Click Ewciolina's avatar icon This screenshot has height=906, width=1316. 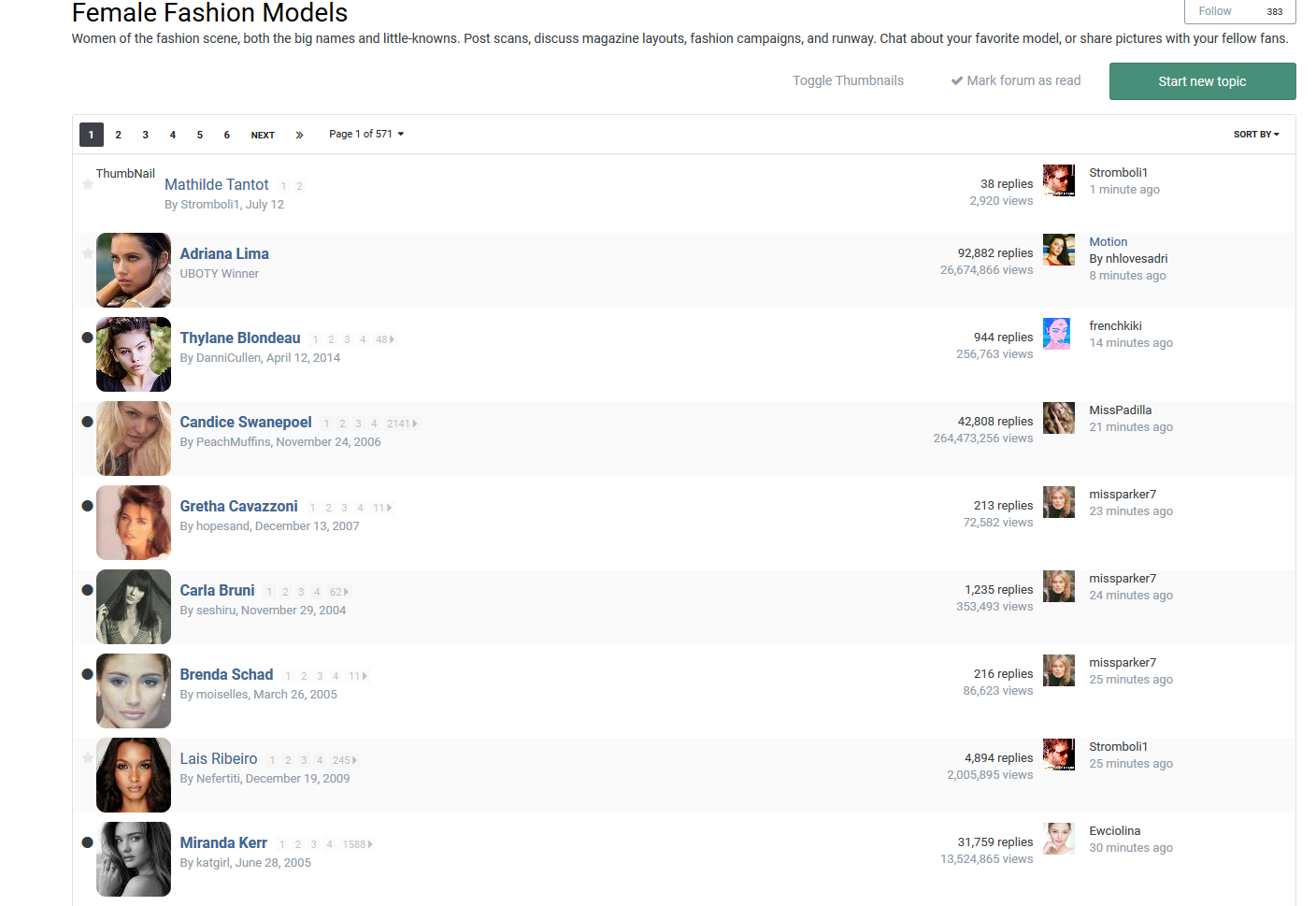1058,839
